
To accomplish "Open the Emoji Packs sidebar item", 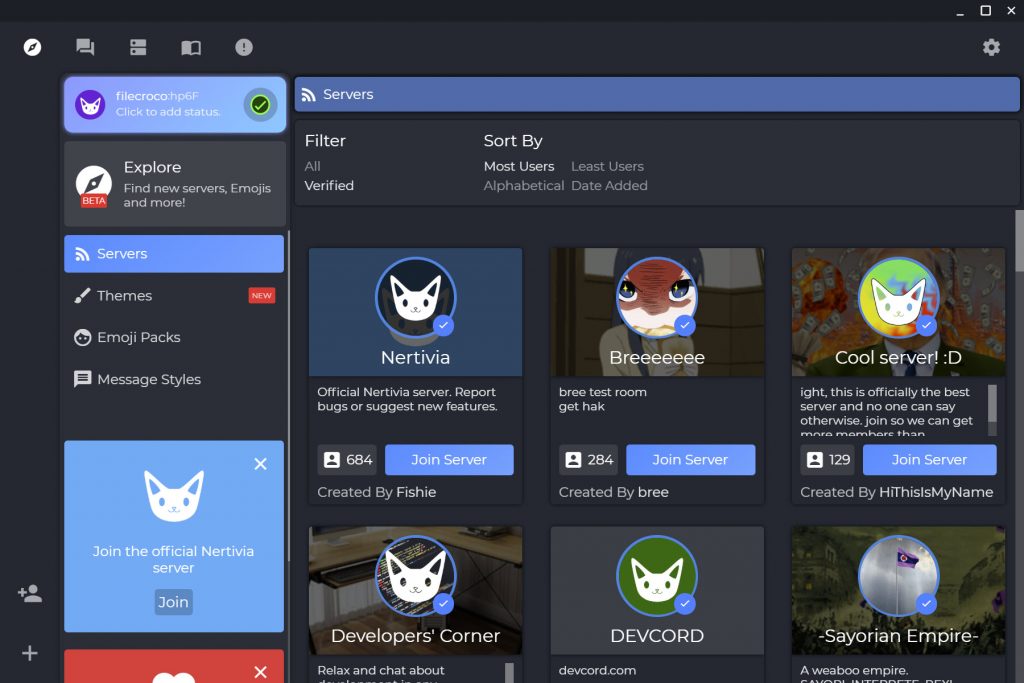I will point(174,337).
